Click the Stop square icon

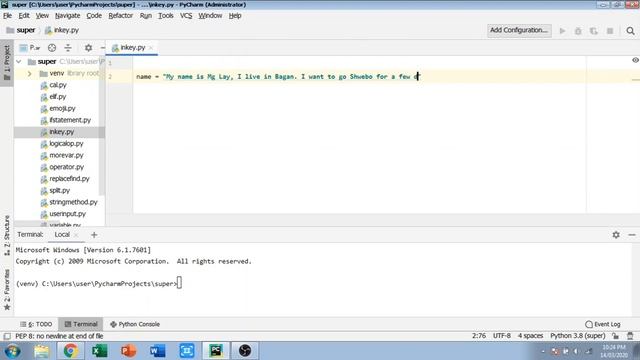[610, 31]
